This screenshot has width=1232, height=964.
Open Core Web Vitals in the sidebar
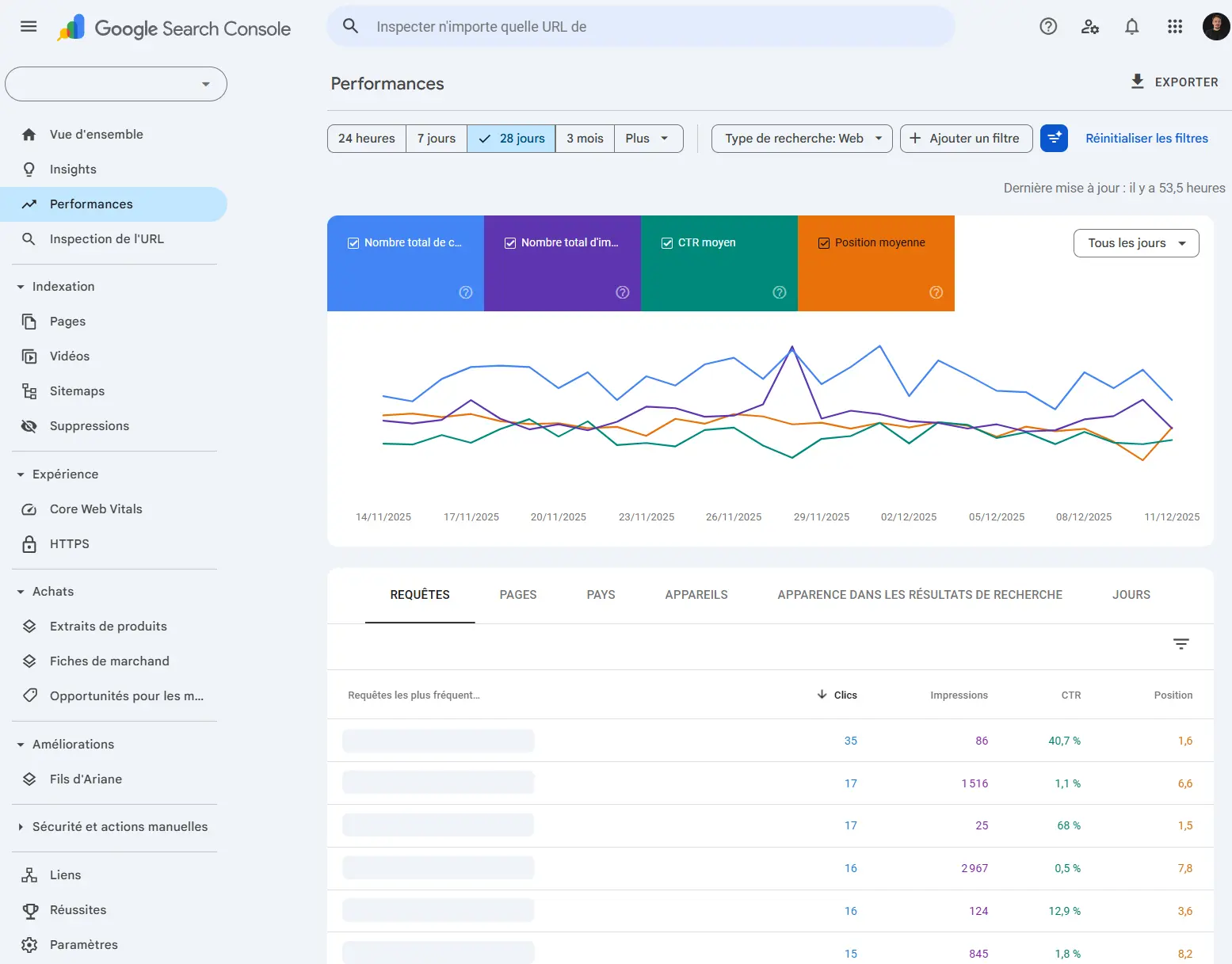click(95, 509)
